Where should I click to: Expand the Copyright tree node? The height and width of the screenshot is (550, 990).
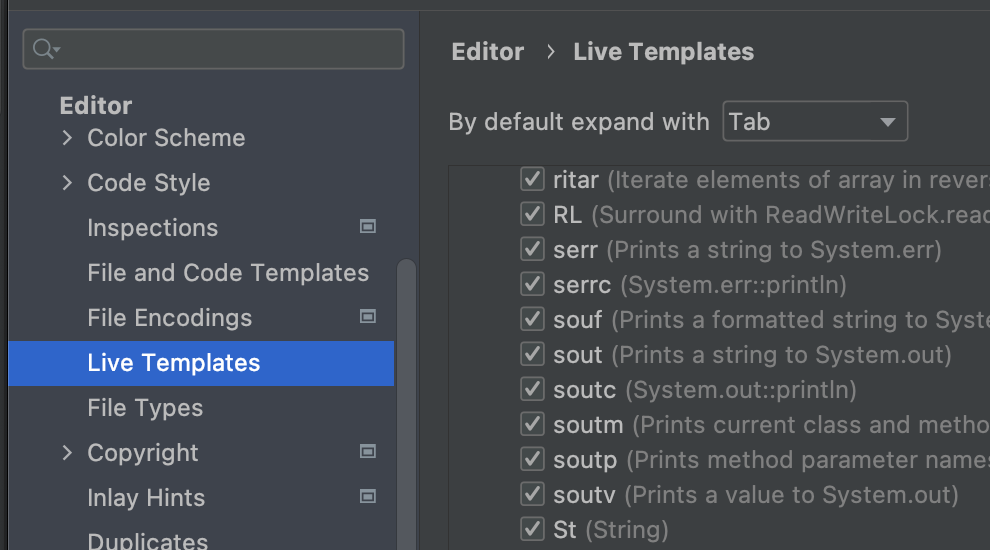pos(67,453)
